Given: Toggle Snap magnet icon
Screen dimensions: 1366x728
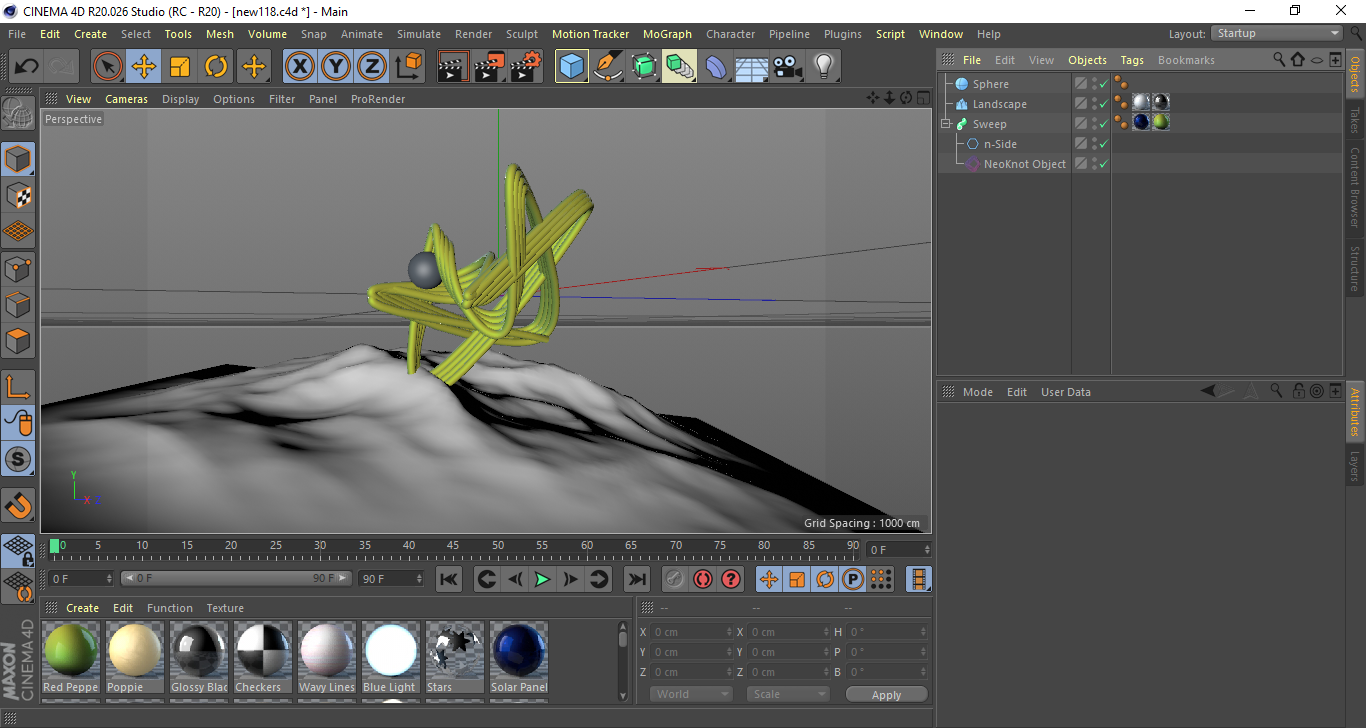Looking at the screenshot, I should coord(18,505).
